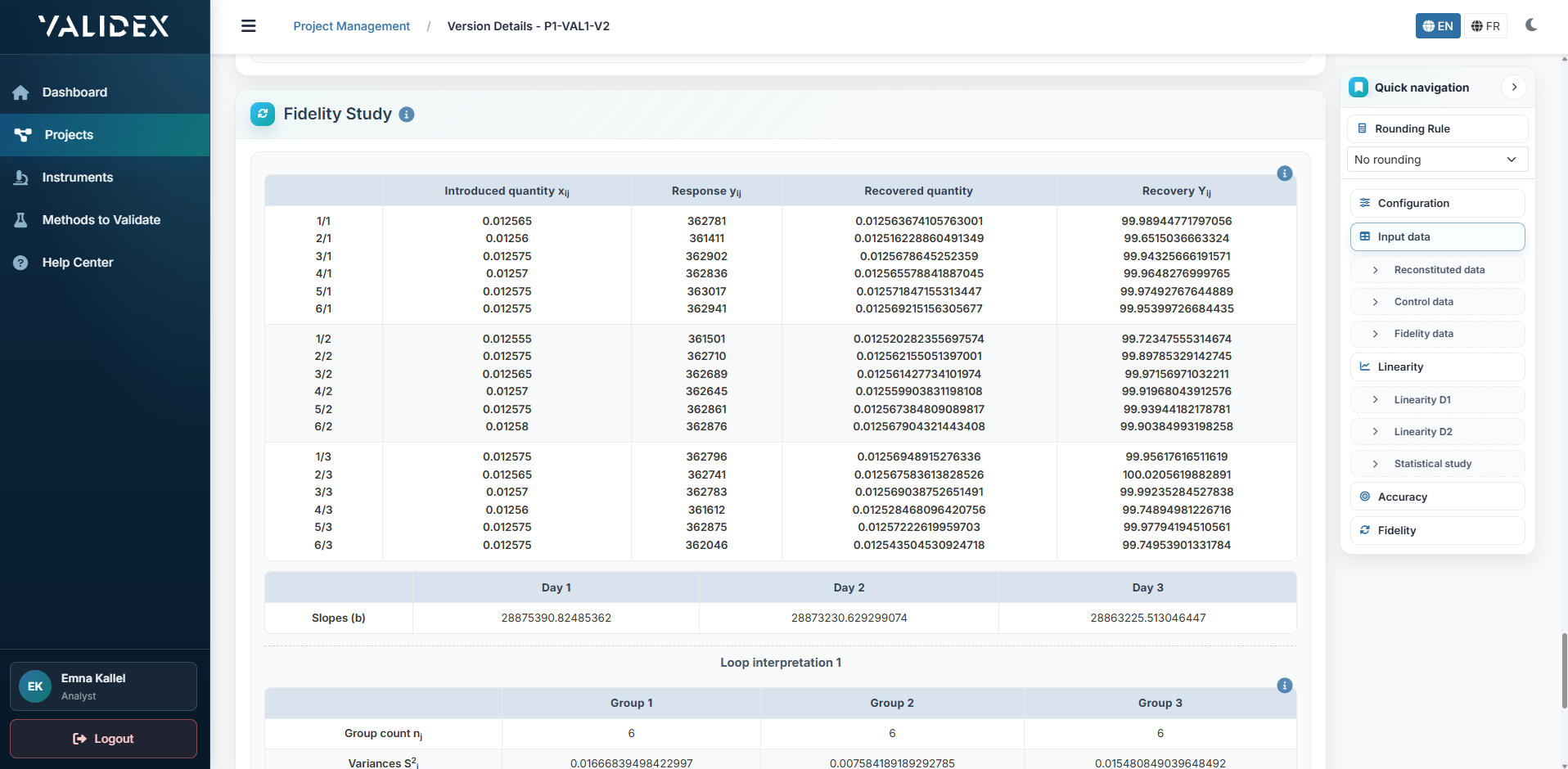Click info icon above the Recovery column

[x=1284, y=173]
